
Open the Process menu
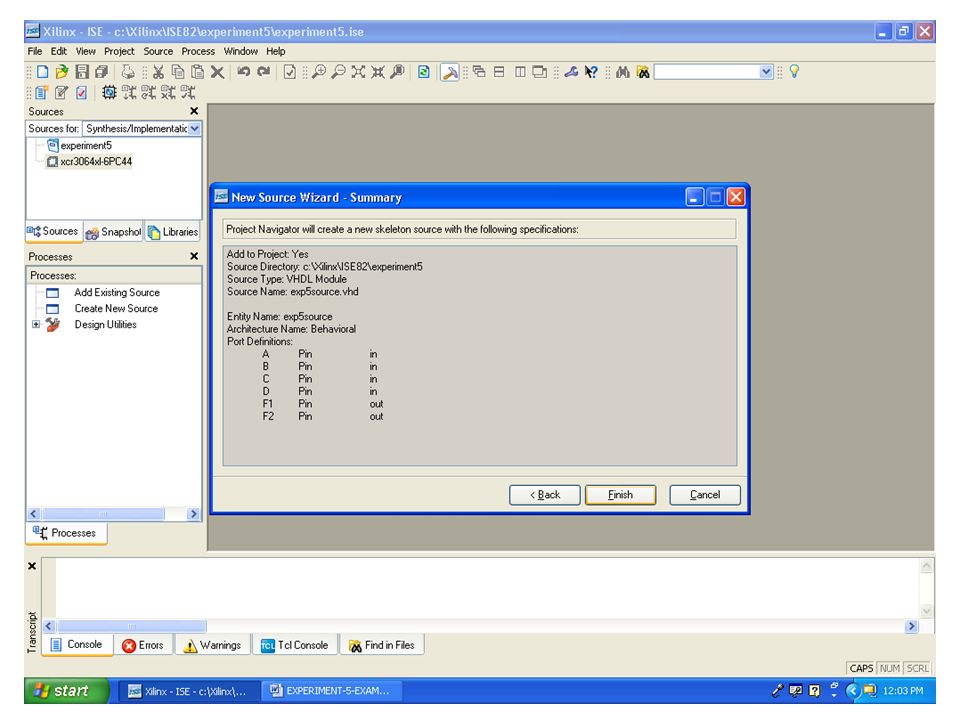[x=198, y=51]
